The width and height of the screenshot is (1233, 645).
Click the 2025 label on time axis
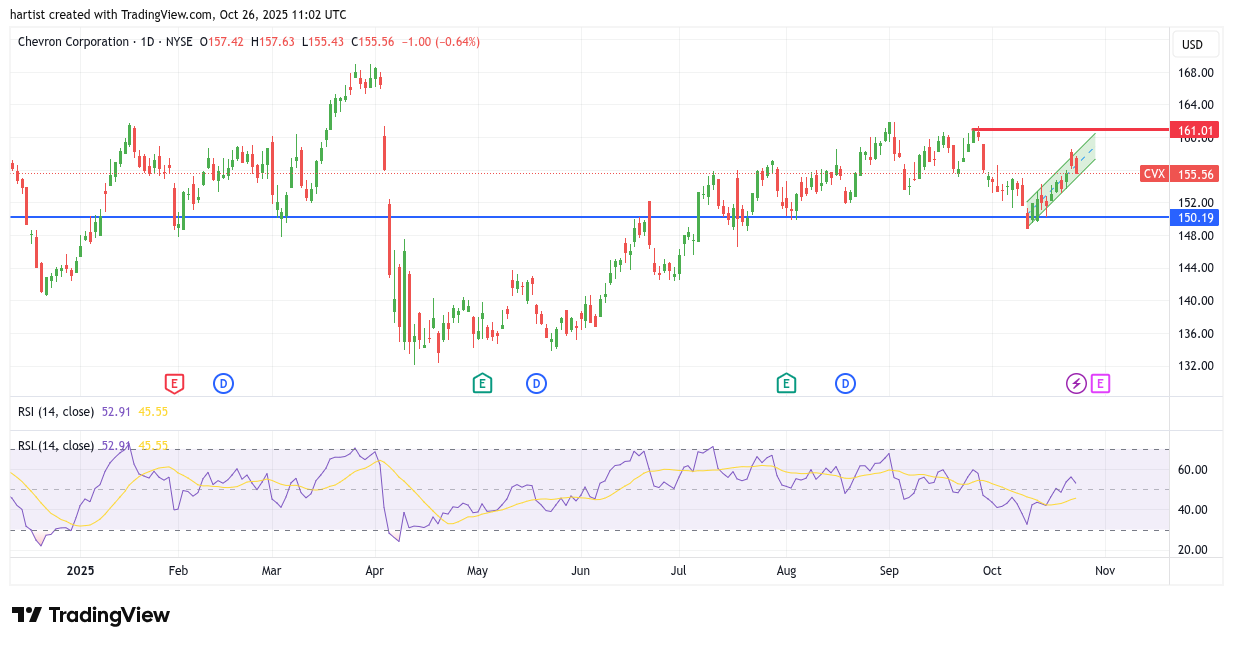tap(80, 571)
